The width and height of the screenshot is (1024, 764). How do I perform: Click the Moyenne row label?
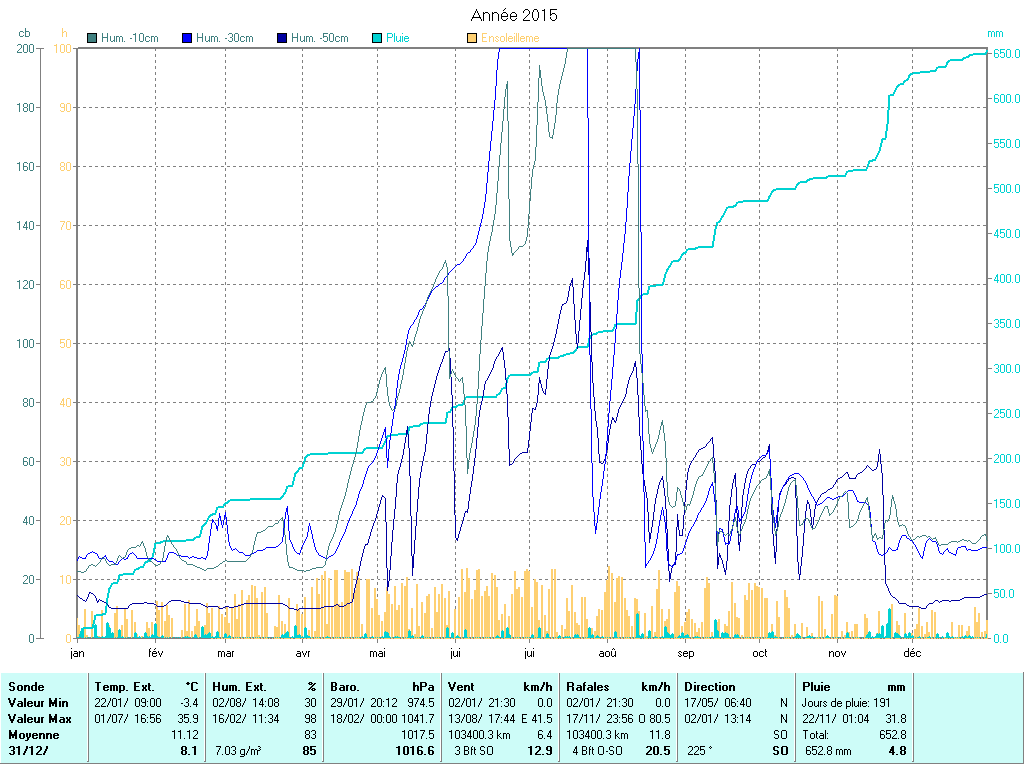coord(33,735)
